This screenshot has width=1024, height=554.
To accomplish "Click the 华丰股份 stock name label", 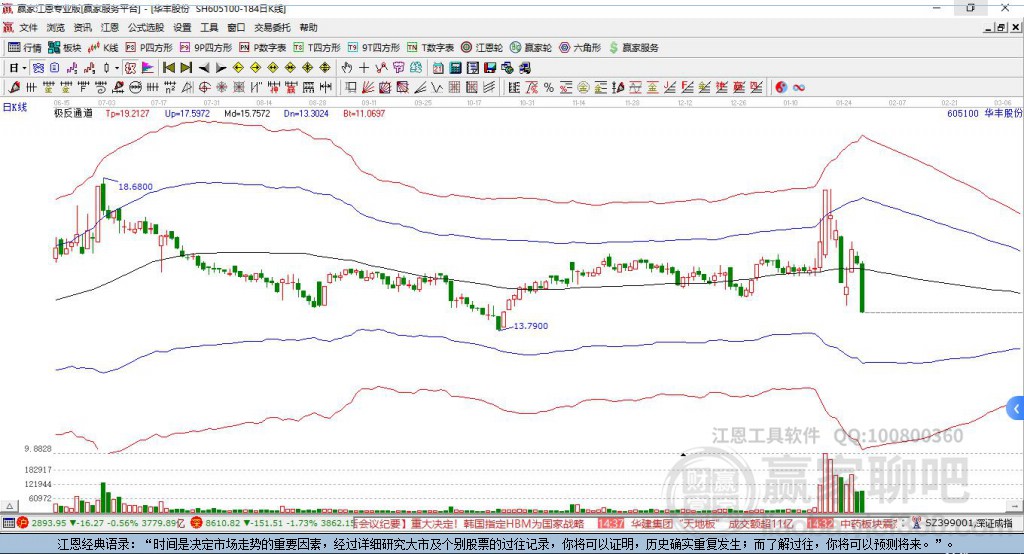I will pos(1003,114).
